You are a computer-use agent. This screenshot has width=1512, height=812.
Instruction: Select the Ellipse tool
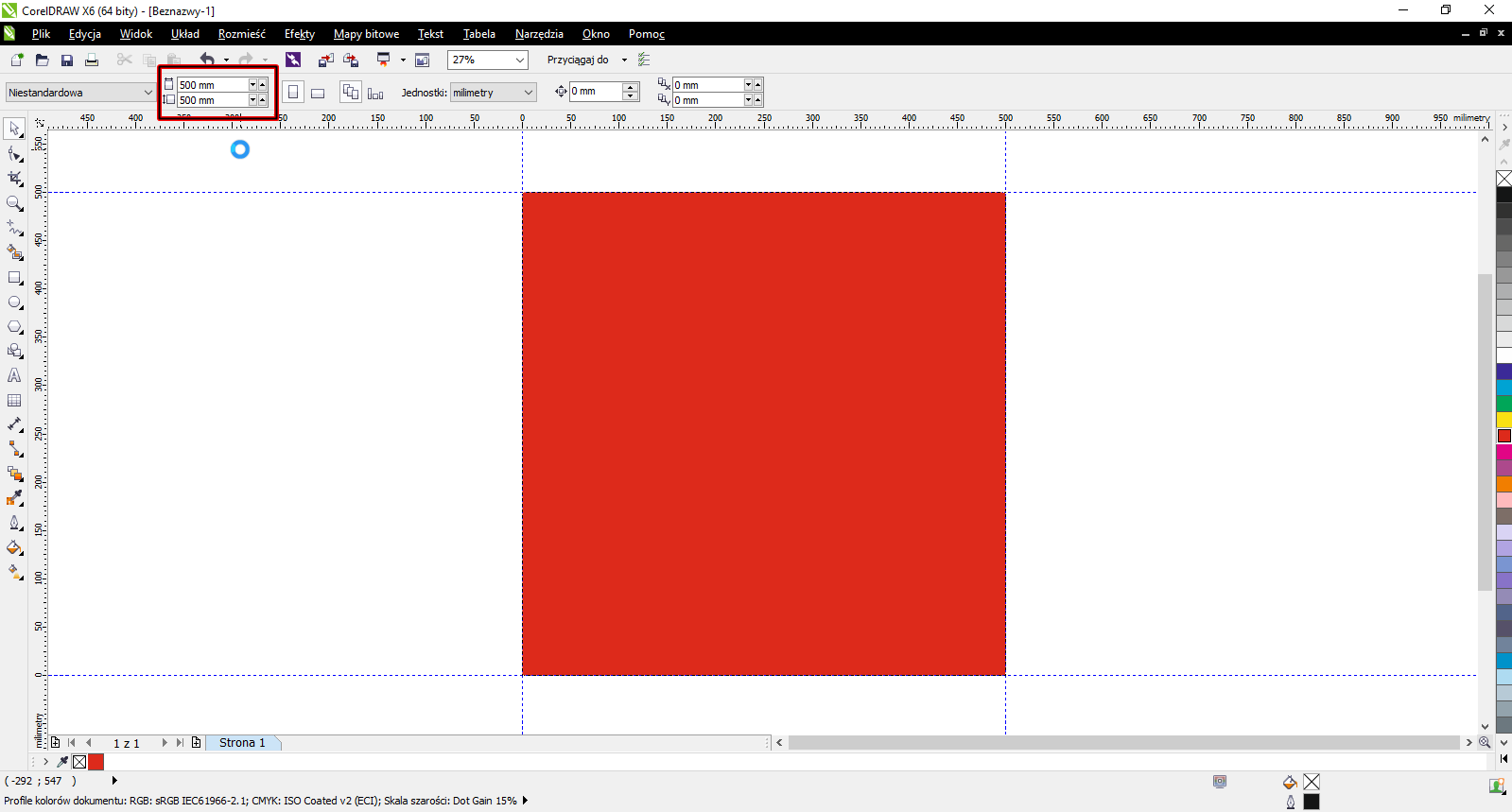coord(14,302)
